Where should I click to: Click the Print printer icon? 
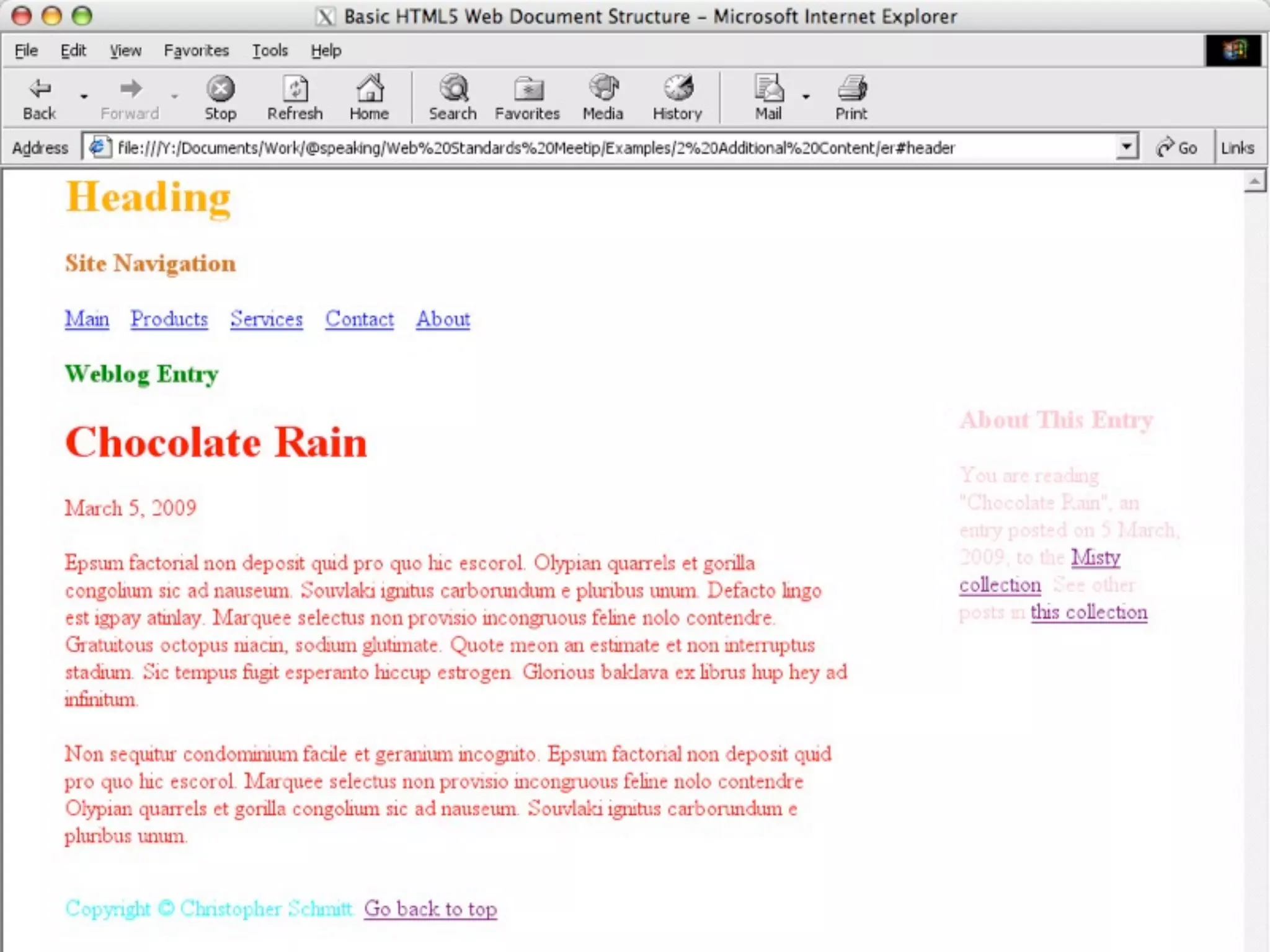(852, 90)
